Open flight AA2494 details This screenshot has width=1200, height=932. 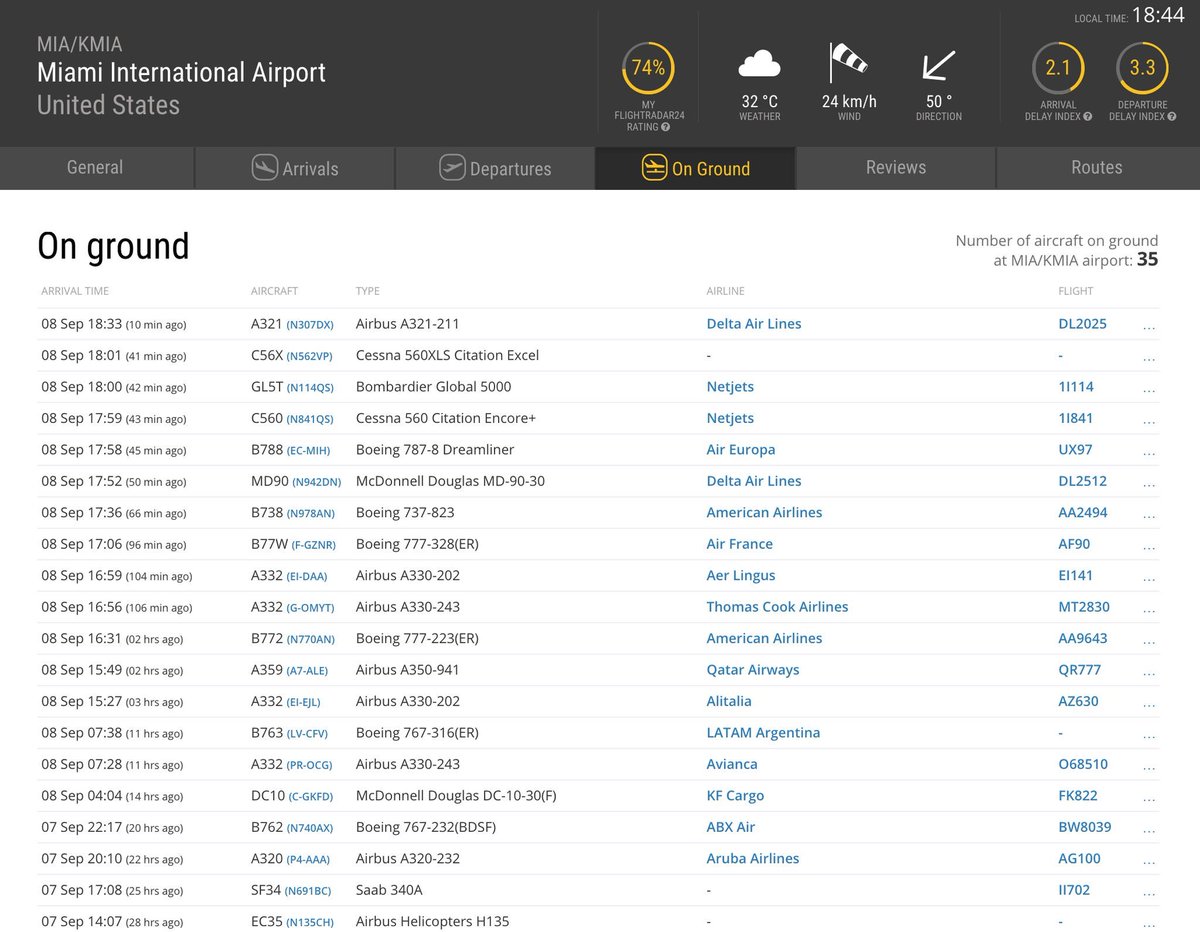[x=1083, y=513]
